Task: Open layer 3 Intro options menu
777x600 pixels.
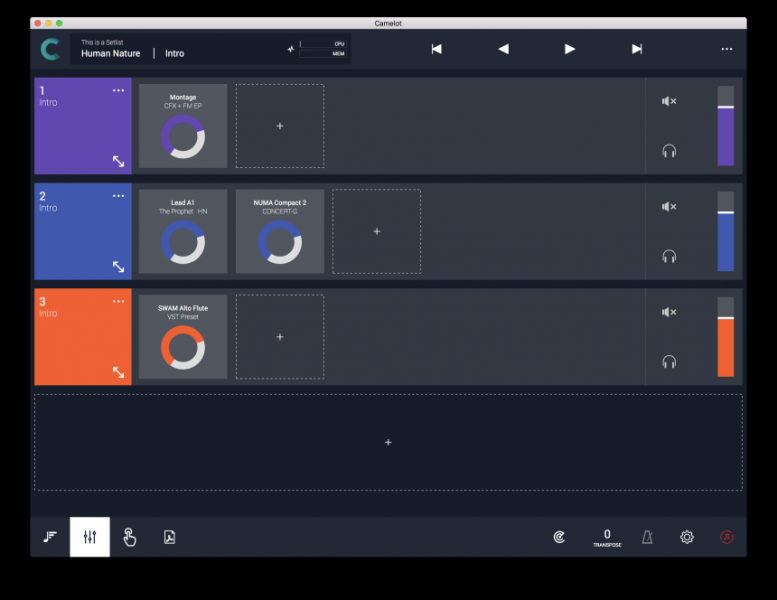Action: 118,301
